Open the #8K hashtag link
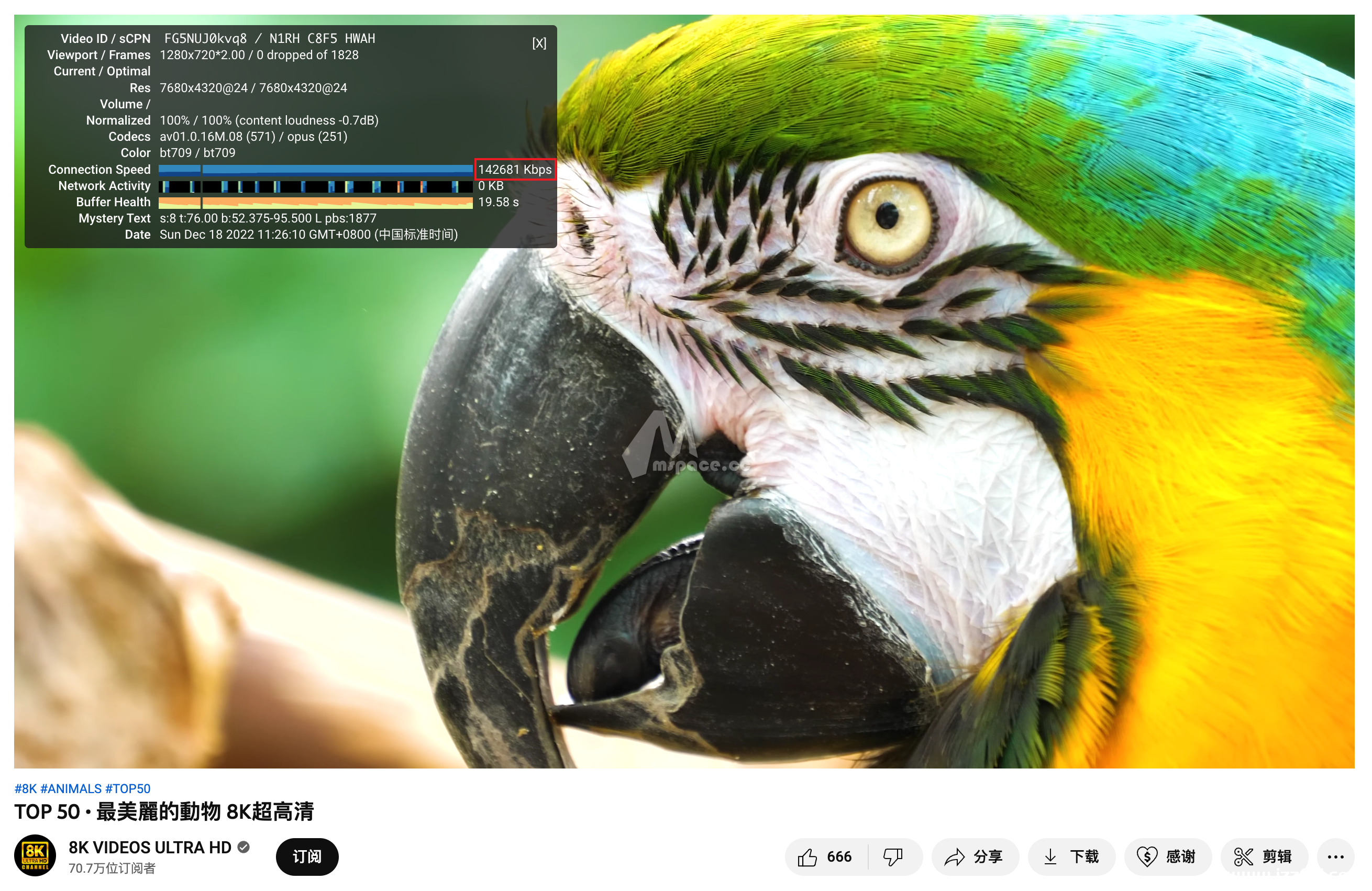This screenshot has height=891, width=1372. (25, 788)
